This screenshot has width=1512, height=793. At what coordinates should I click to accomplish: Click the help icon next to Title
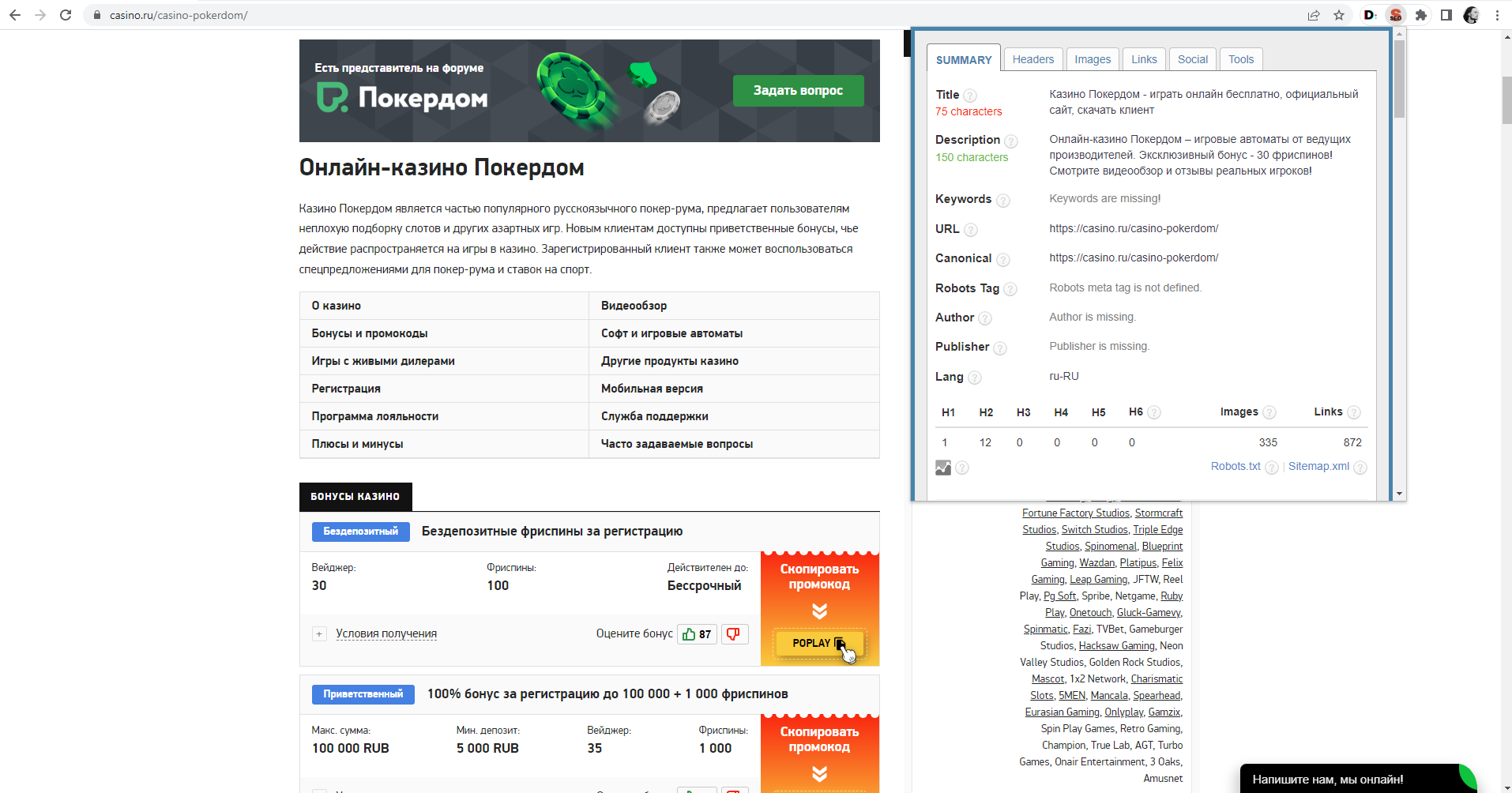point(970,96)
